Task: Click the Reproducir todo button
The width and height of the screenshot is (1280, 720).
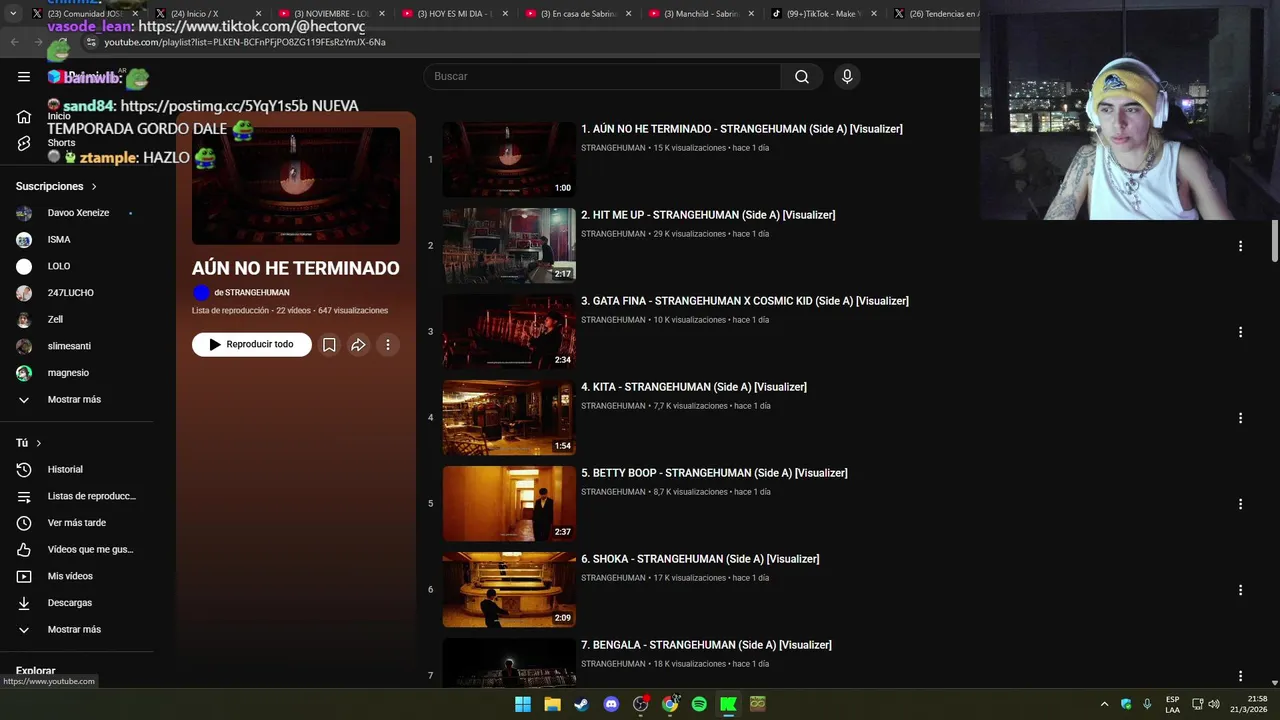Action: (x=252, y=344)
